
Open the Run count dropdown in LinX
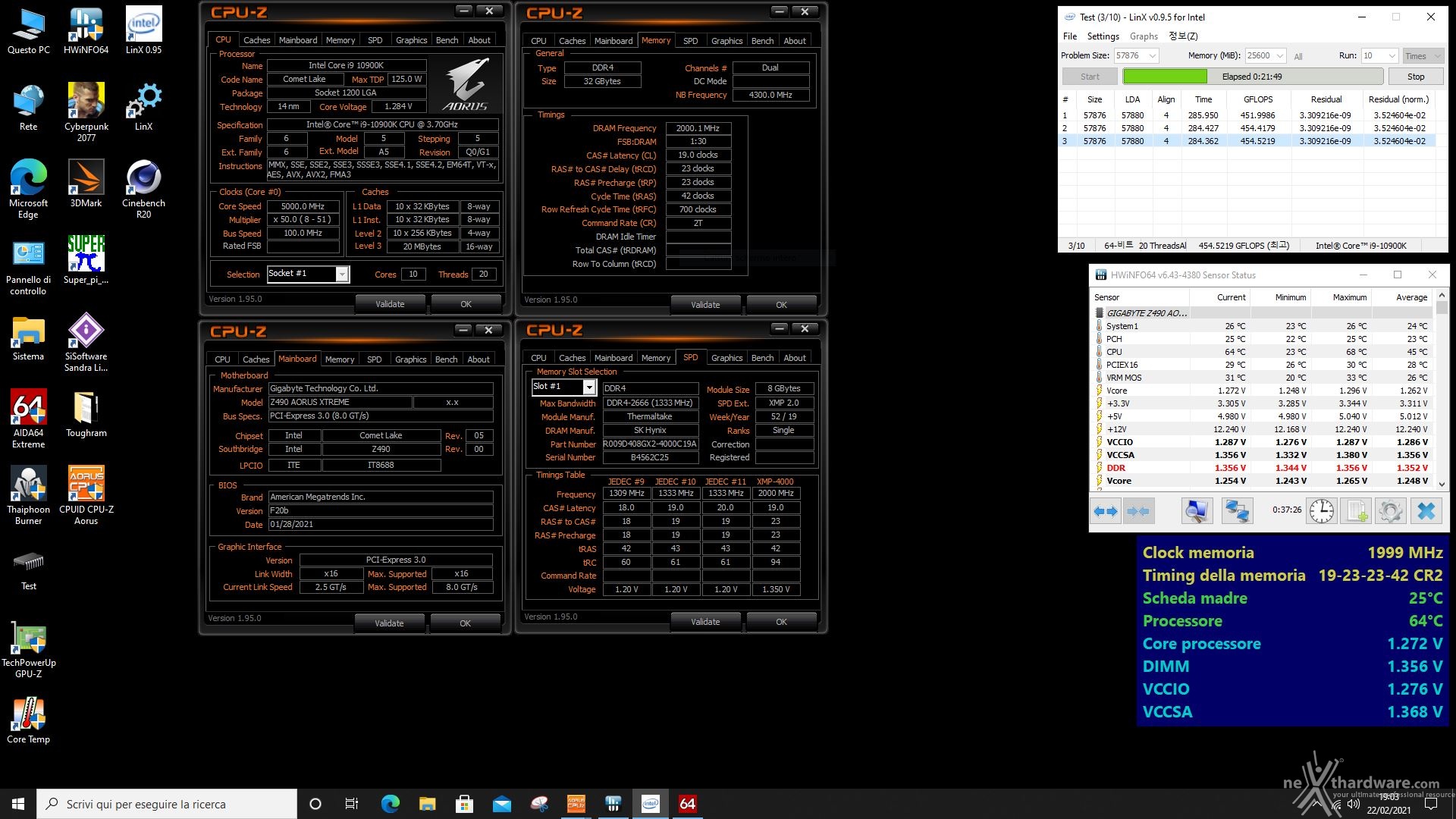pos(1392,55)
